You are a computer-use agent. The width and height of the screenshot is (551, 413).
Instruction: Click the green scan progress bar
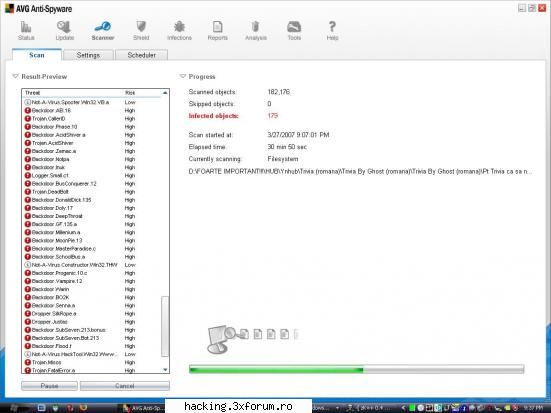pos(356,369)
